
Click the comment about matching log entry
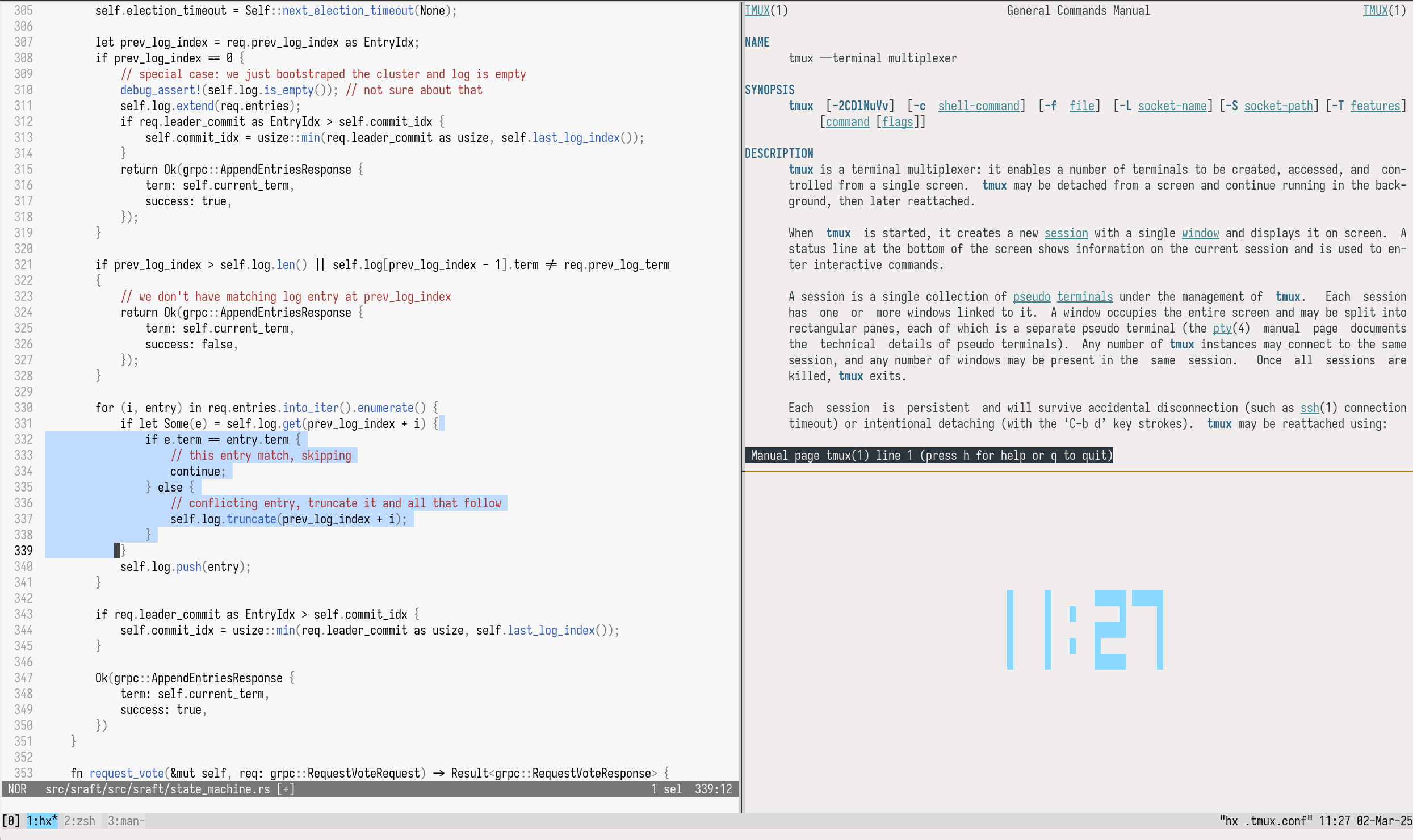click(x=286, y=296)
